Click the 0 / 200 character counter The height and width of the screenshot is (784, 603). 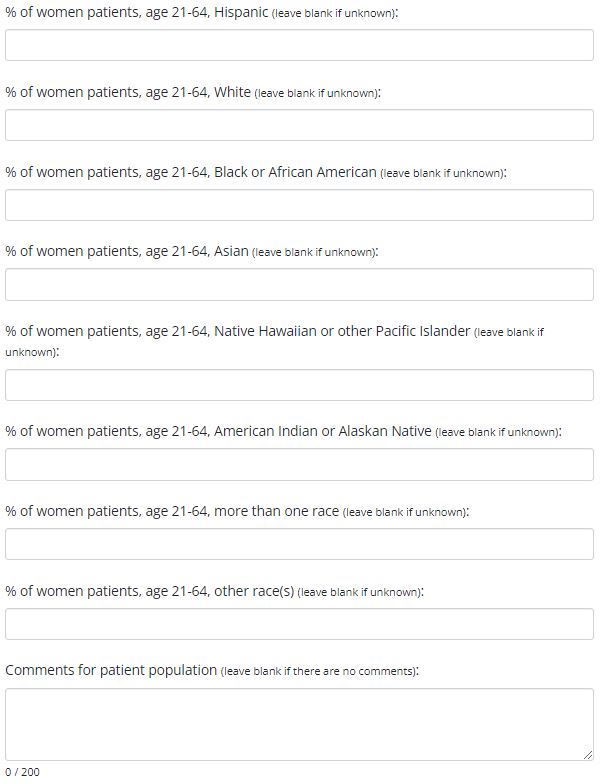(x=22, y=772)
